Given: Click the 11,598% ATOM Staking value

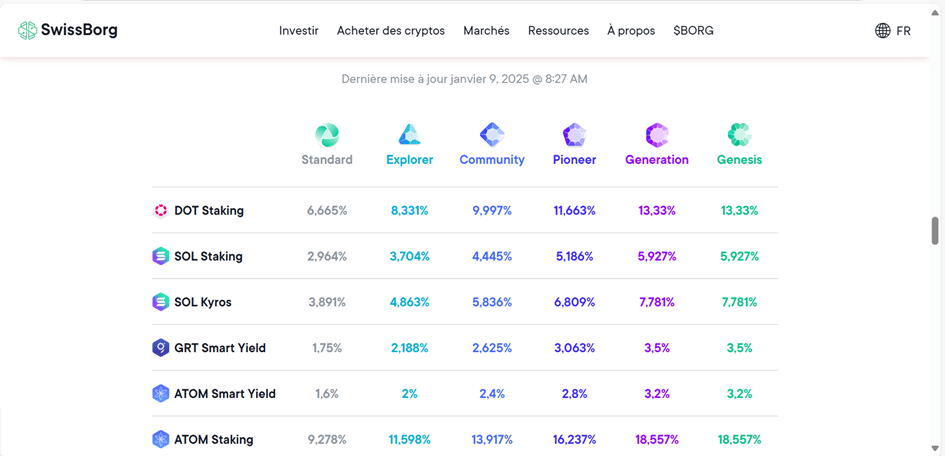Looking at the screenshot, I should (410, 440).
